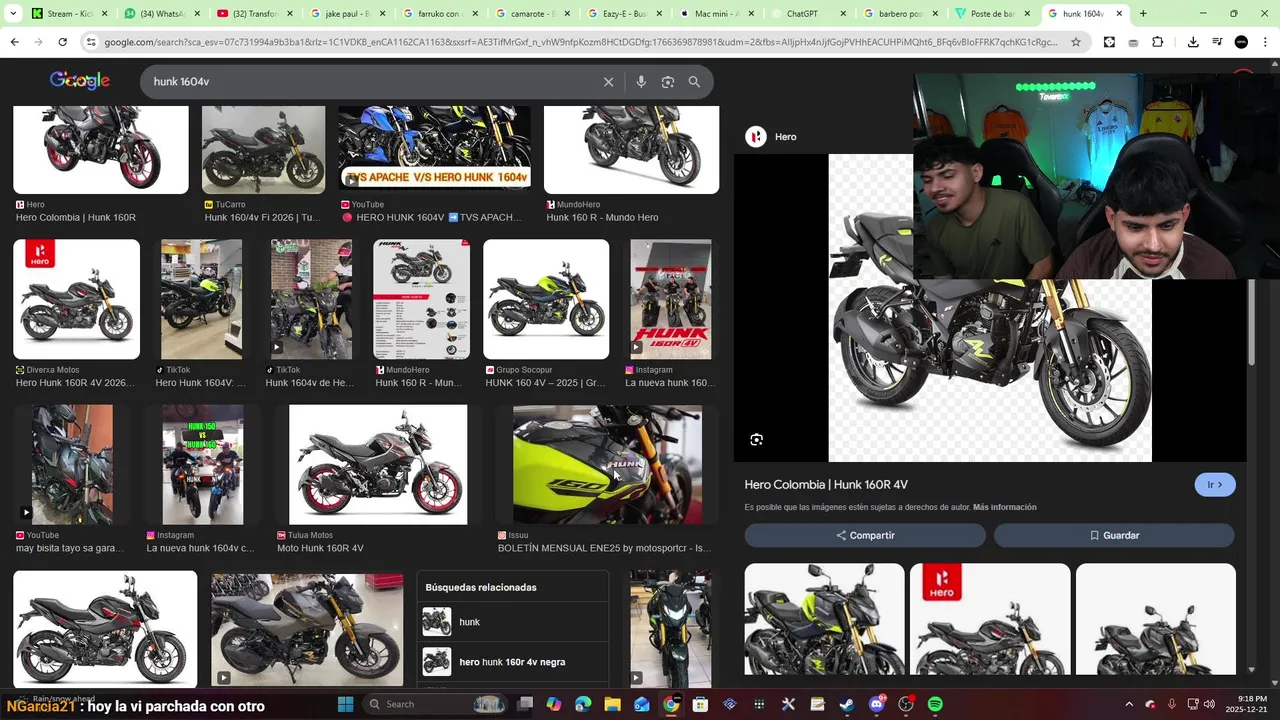
Task: Open the related image with red Hero logo
Action: click(990, 618)
